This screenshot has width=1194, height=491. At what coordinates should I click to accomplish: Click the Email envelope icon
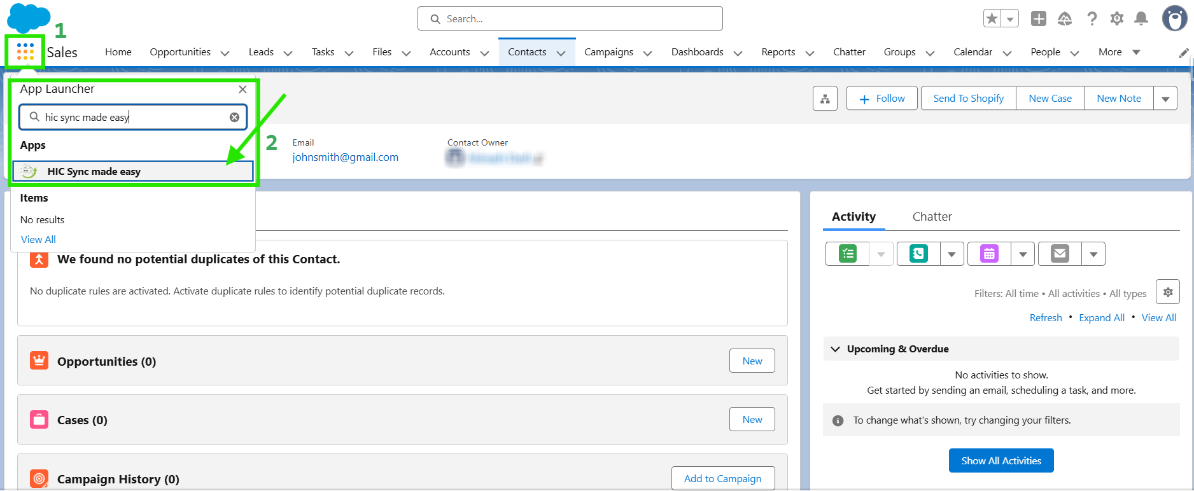pos(1059,253)
